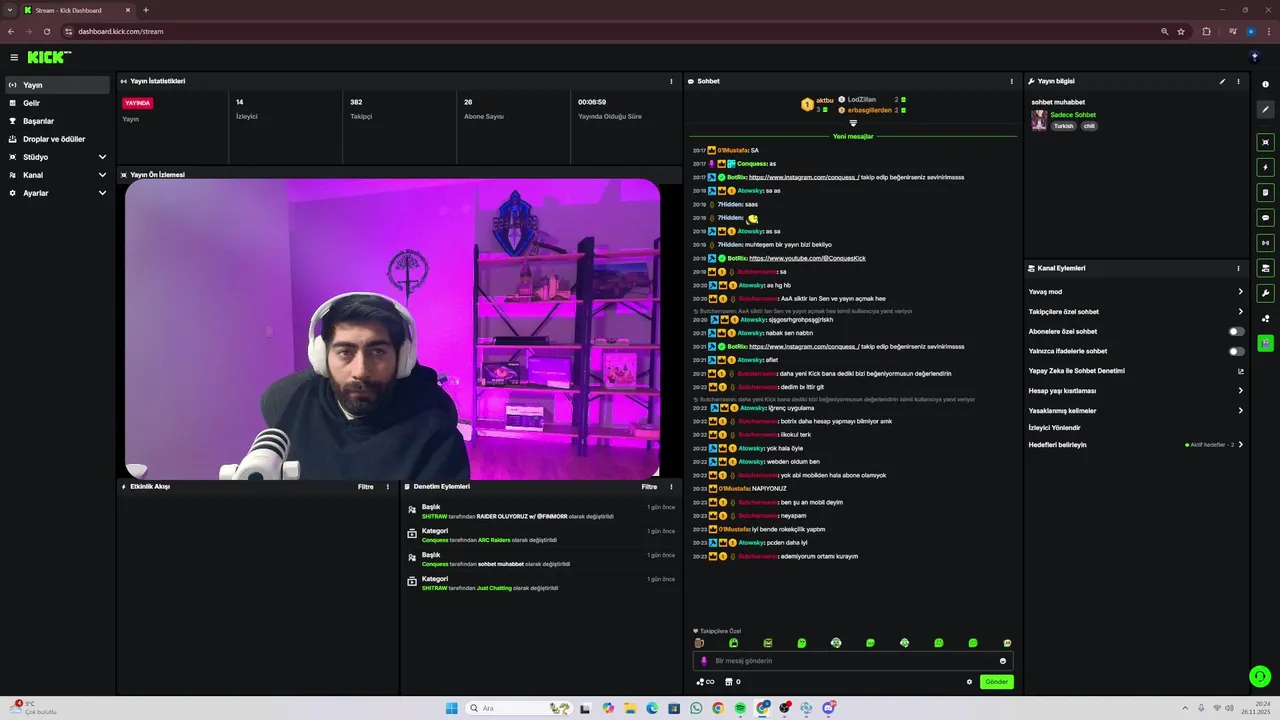Open Filtre in Denetim Eylemleri panel
This screenshot has width=1280, height=720.
pos(649,487)
